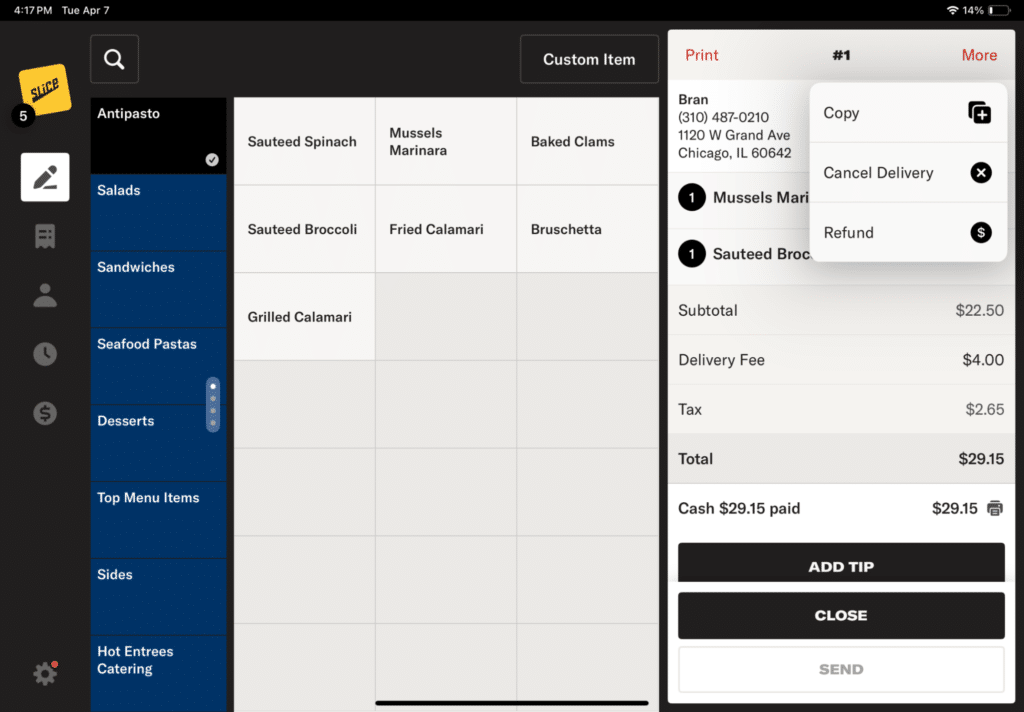Click the Refund dollar icon
The height and width of the screenshot is (712, 1024).
[x=980, y=232]
